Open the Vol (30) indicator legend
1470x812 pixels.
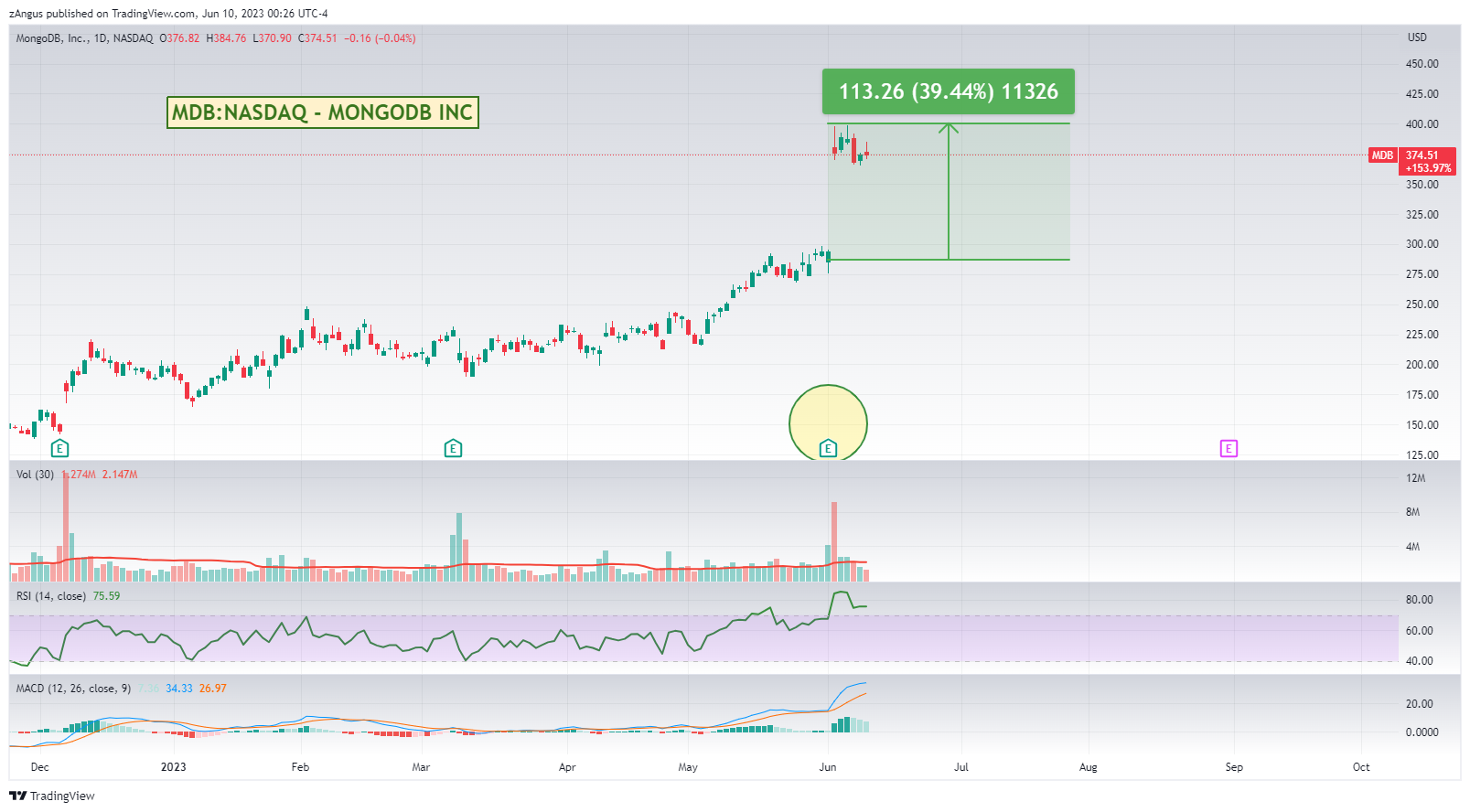(35, 475)
